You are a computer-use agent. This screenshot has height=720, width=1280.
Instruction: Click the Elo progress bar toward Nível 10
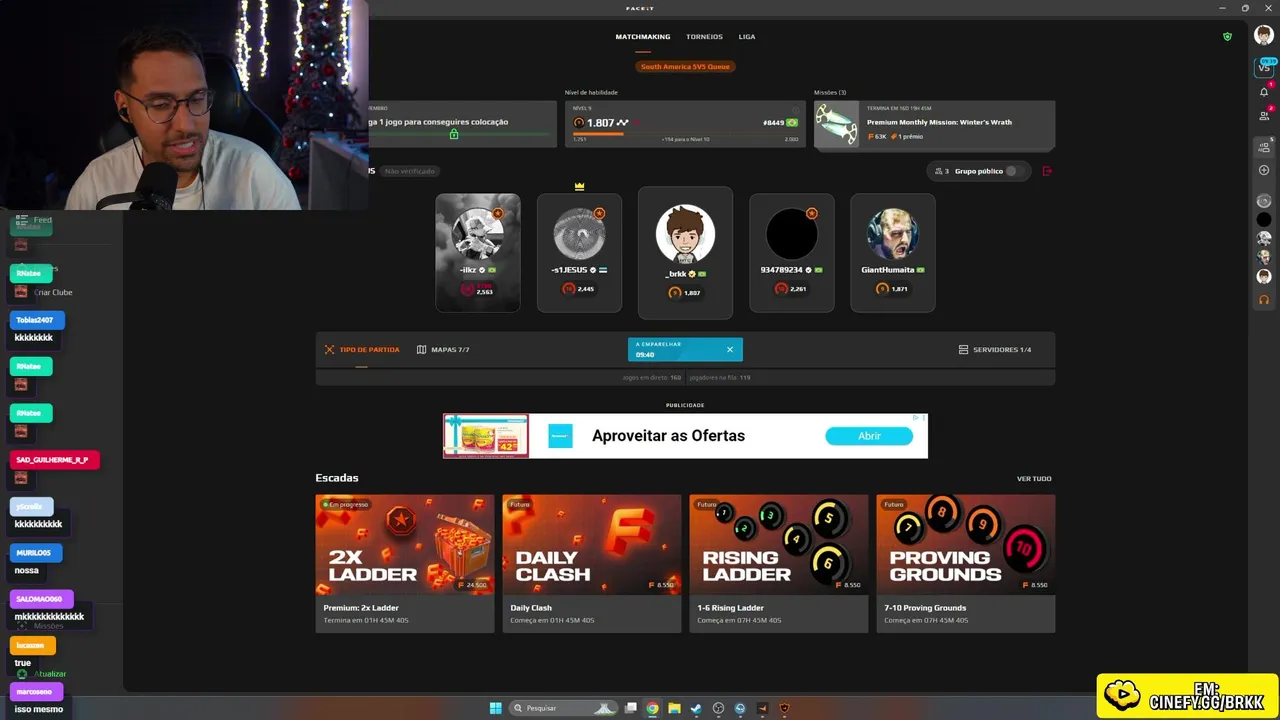(x=685, y=133)
